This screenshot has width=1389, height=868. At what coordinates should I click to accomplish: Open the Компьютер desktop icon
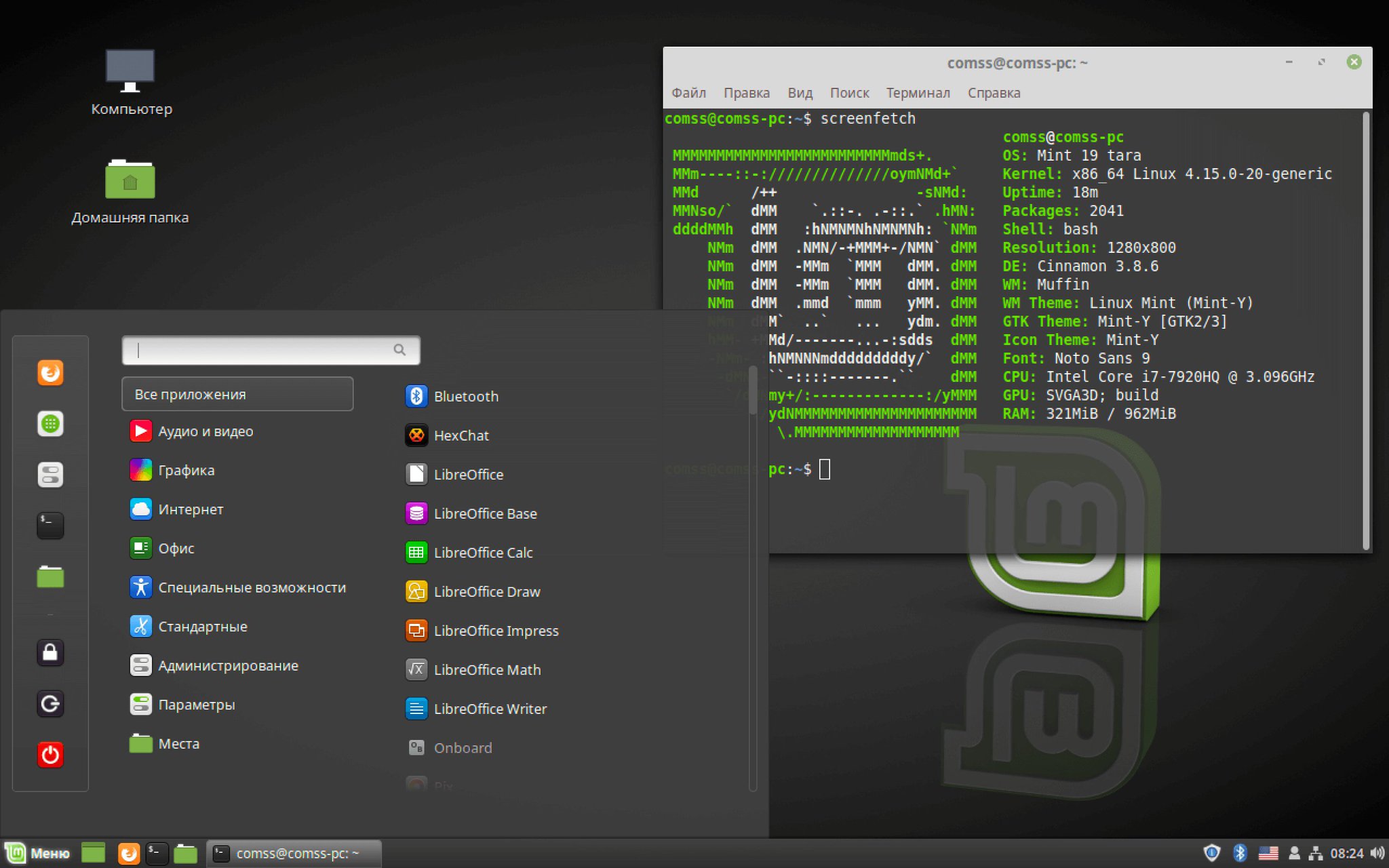coord(131,81)
